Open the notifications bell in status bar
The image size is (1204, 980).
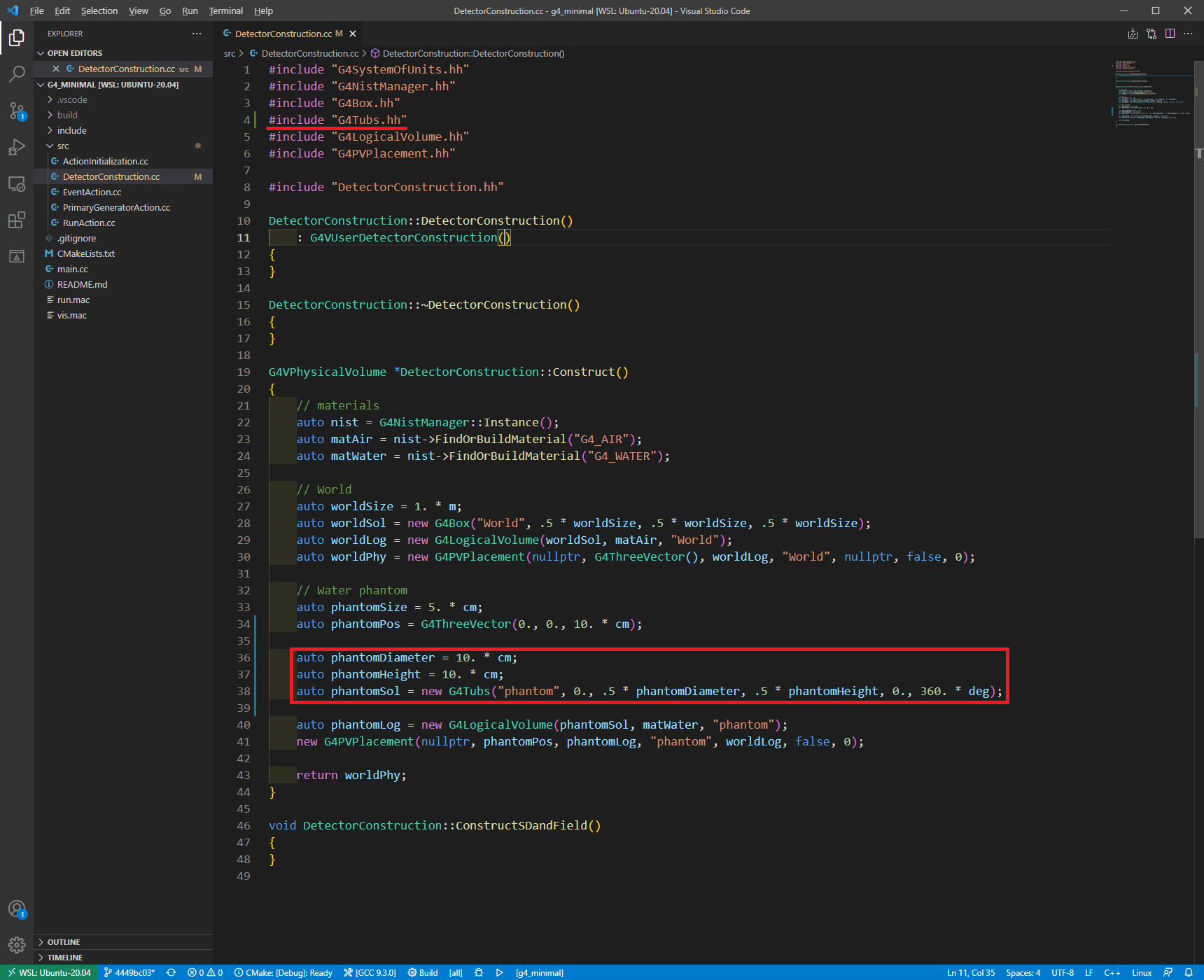[1188, 972]
